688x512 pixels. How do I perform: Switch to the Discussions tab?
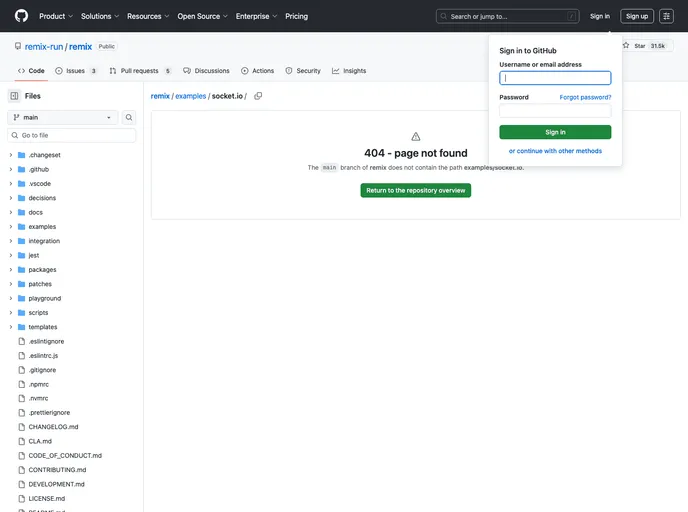(206, 71)
